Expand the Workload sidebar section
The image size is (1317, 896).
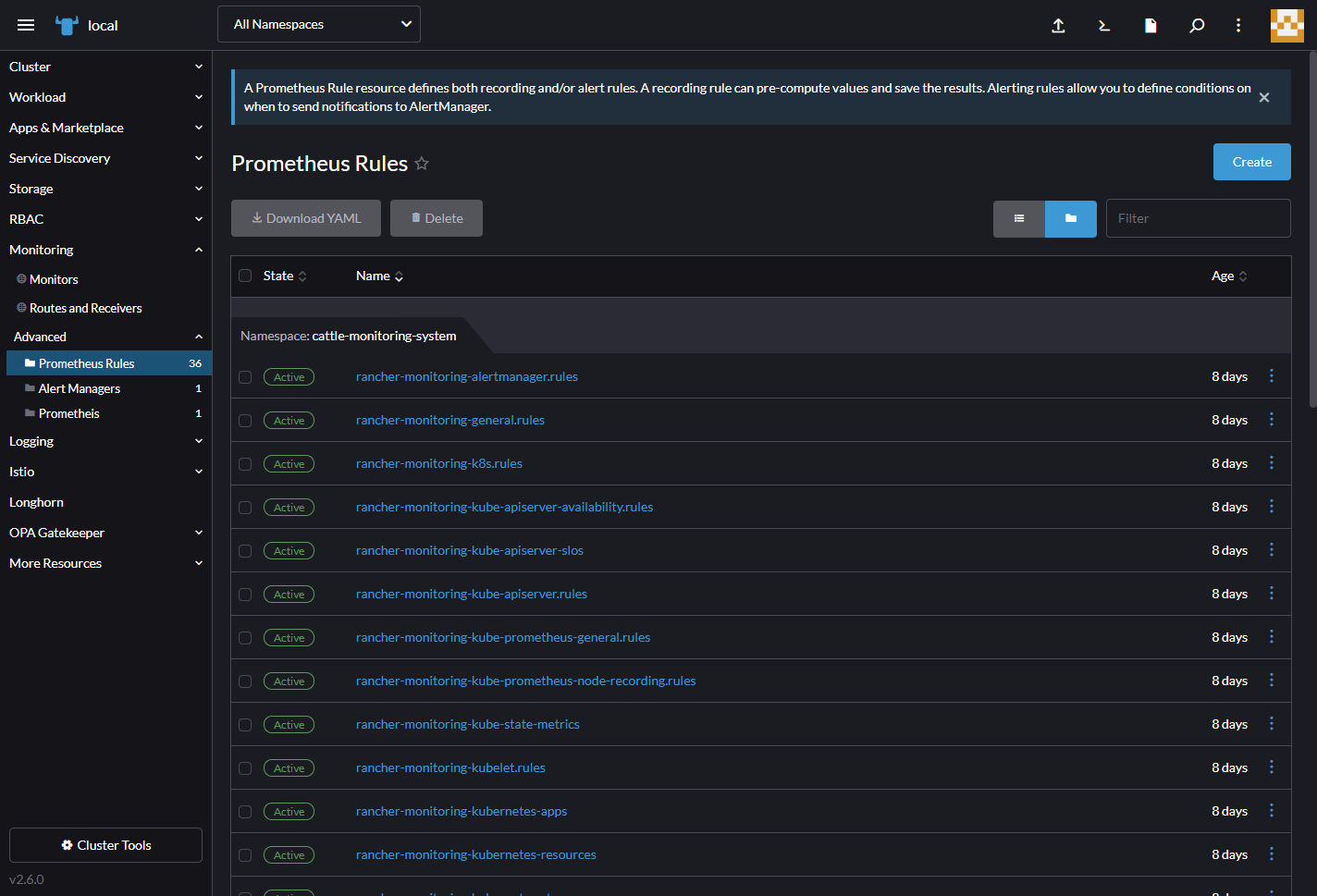pyautogui.click(x=105, y=97)
